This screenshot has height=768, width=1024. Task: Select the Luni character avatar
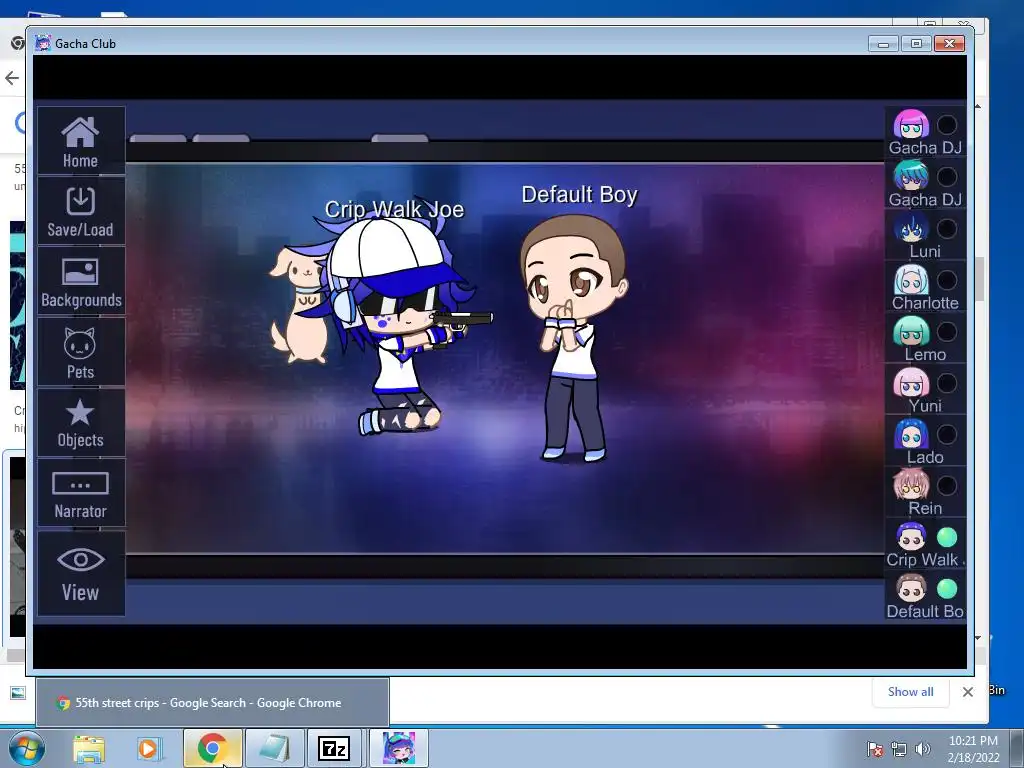[x=911, y=227]
